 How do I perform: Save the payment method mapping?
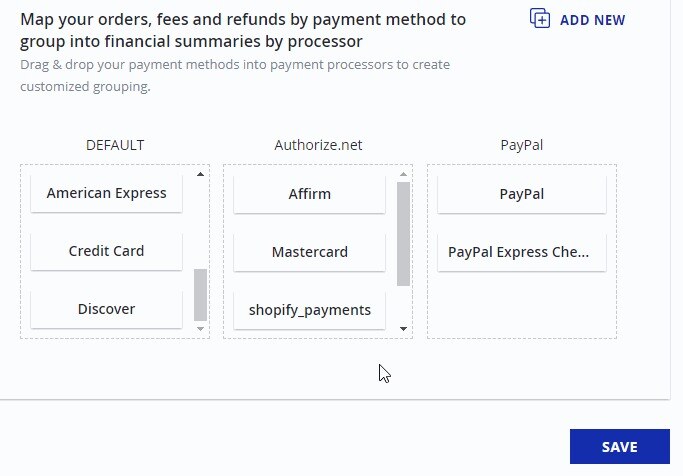619,446
